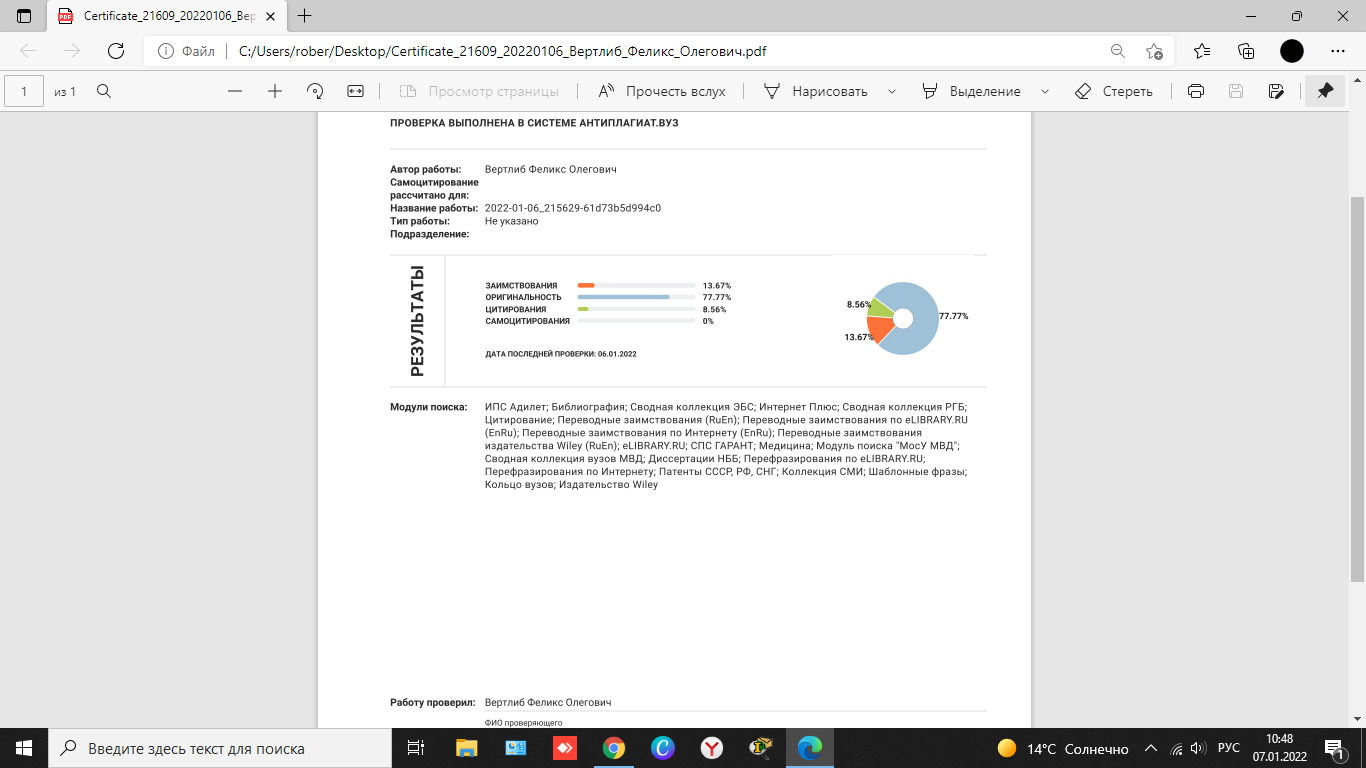Click the 77.77% label next to pie chart
Viewport: 1366px width, 768px height.
point(954,316)
